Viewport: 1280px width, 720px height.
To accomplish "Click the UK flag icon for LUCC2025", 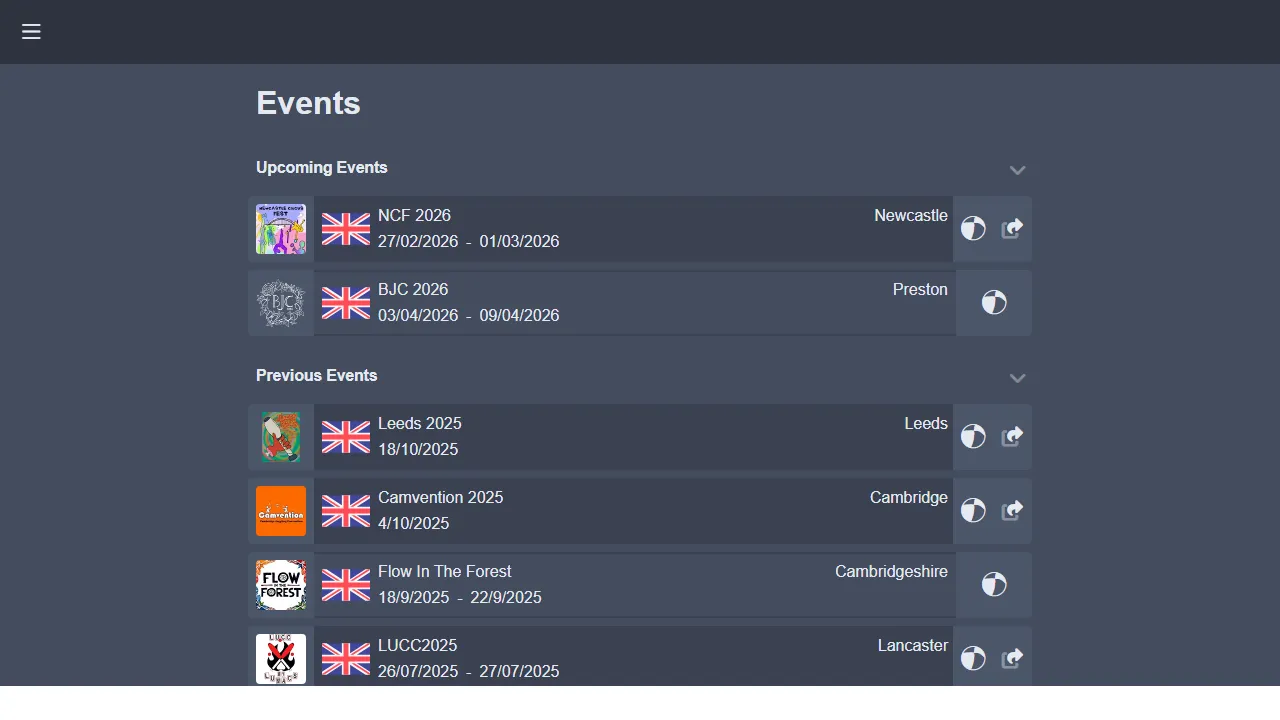I will [x=345, y=658].
